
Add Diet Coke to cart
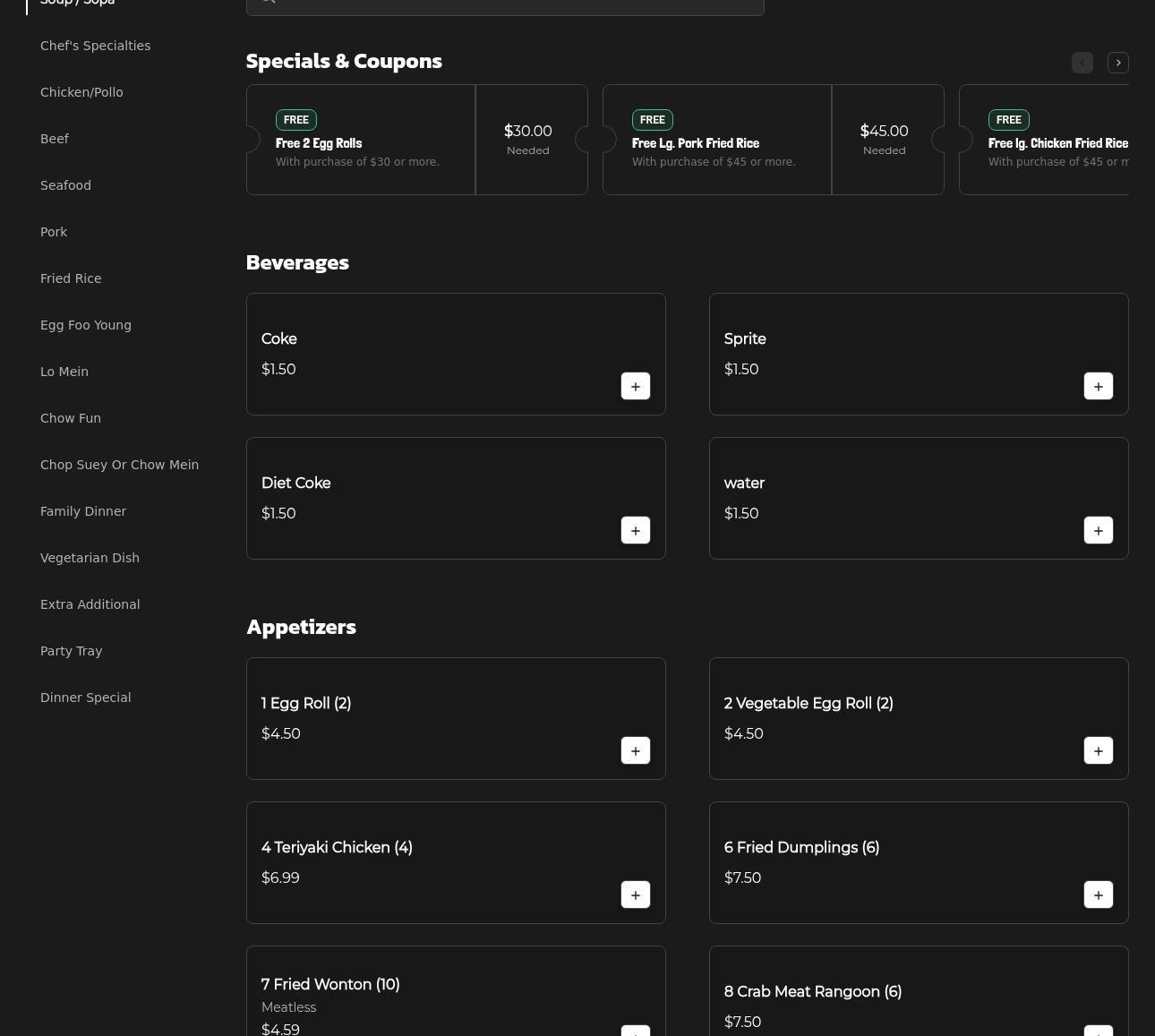click(635, 531)
